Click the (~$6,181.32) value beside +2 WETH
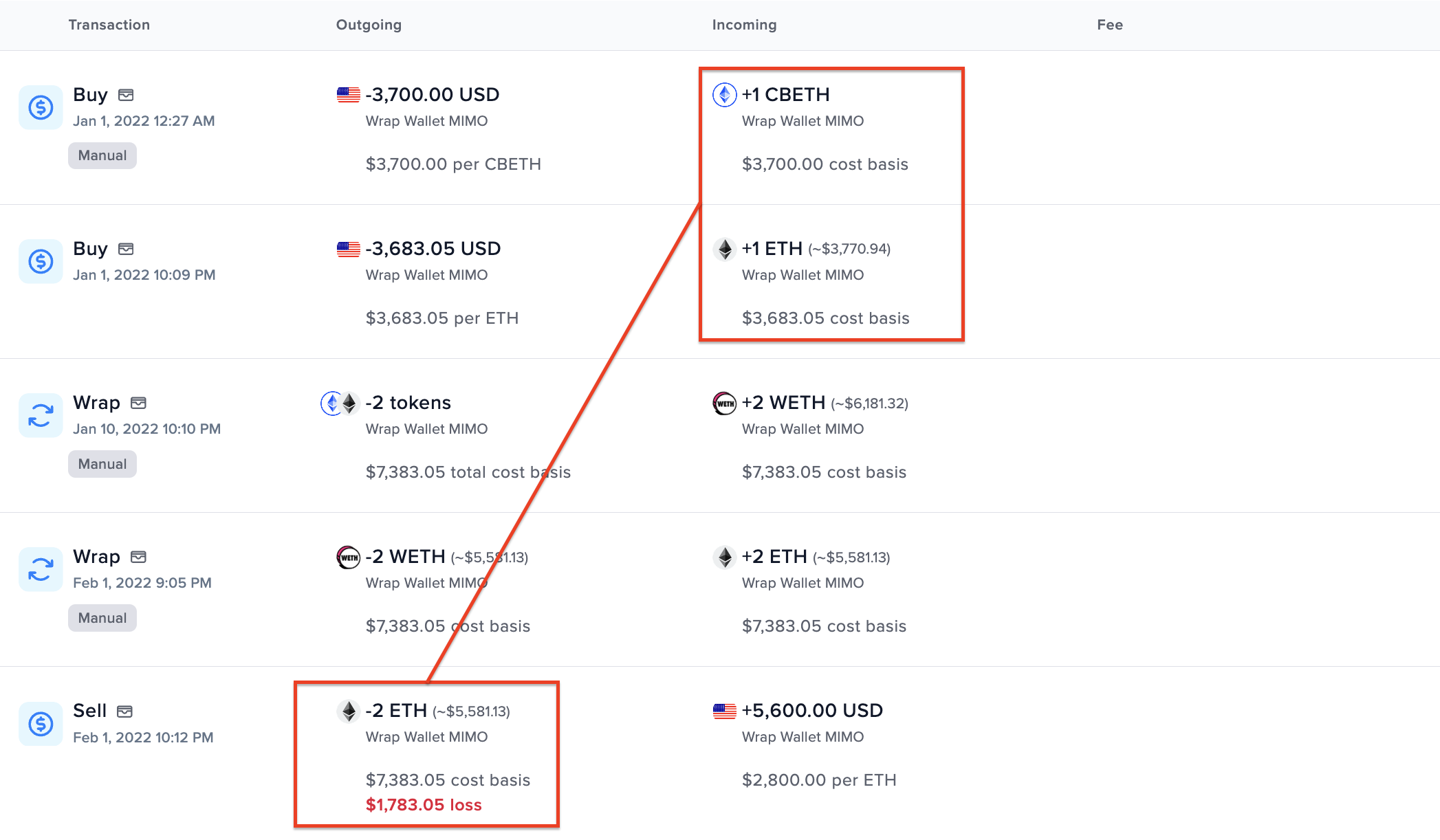This screenshot has height=840, width=1440. [x=869, y=404]
